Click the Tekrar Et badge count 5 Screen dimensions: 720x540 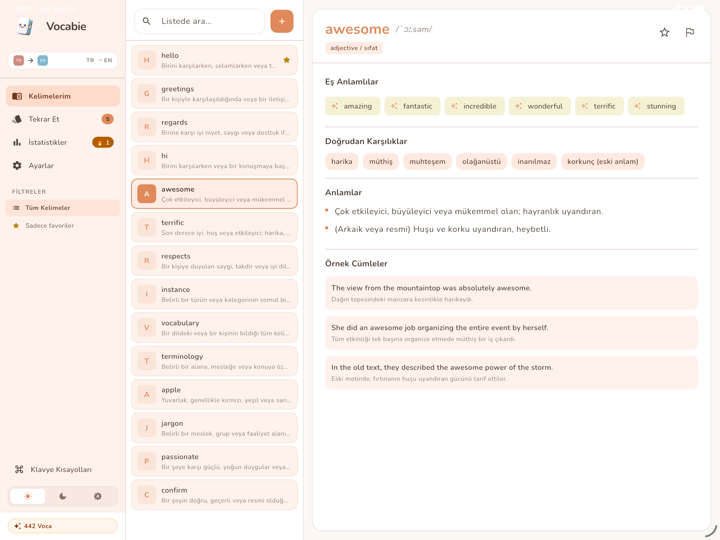pos(107,119)
